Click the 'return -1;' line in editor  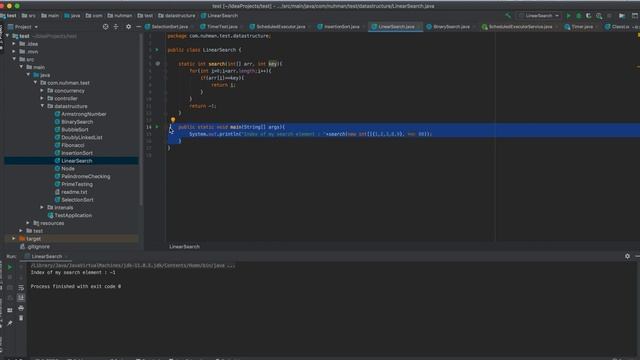pos(203,106)
